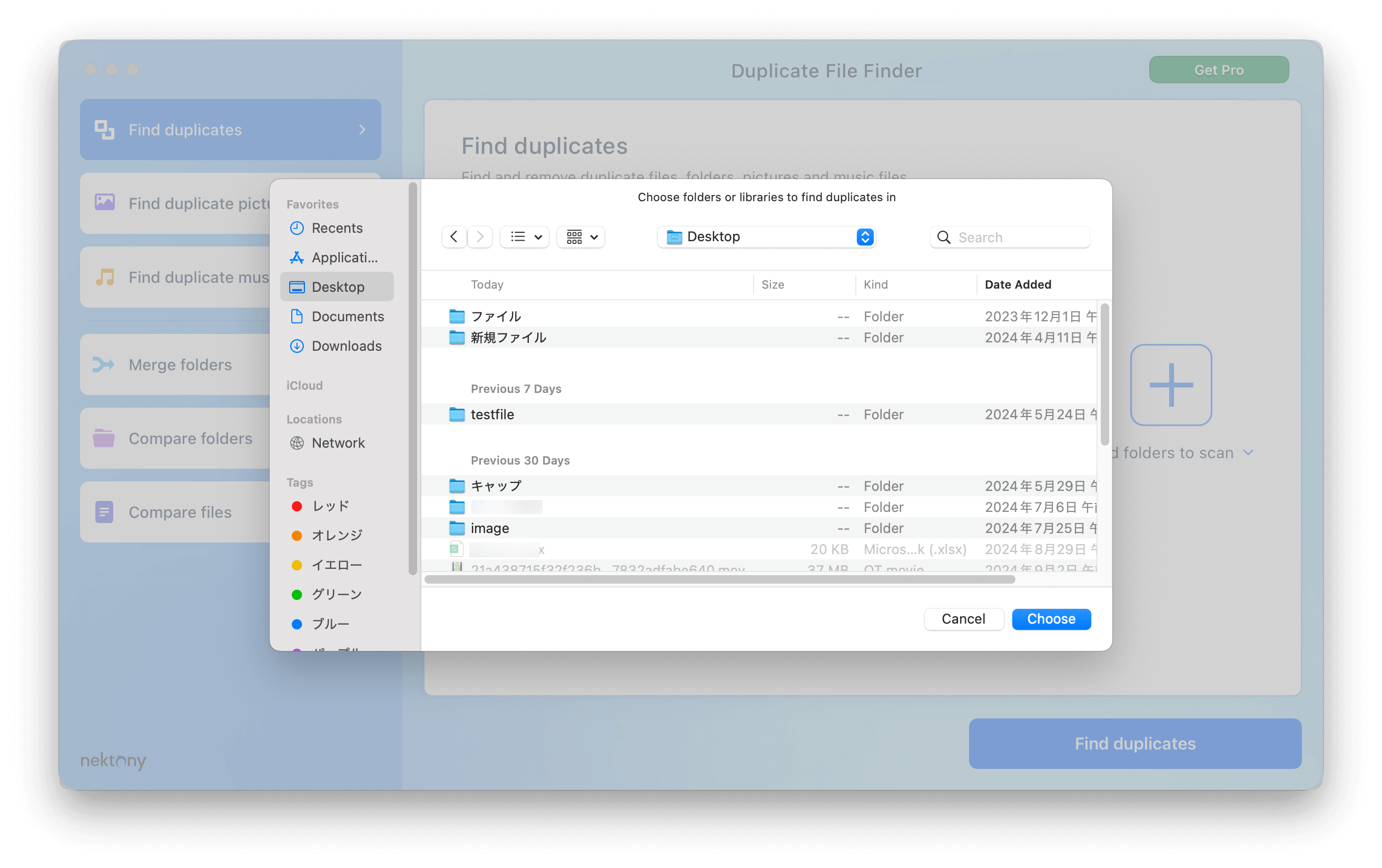This screenshot has width=1382, height=868.
Task: Select the 新規ファイル folder row
Action: click(759, 338)
